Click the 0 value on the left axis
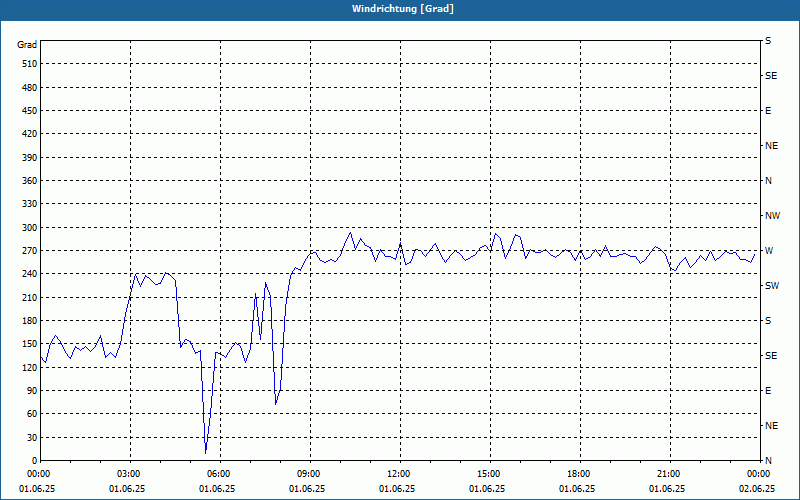 [x=35, y=461]
